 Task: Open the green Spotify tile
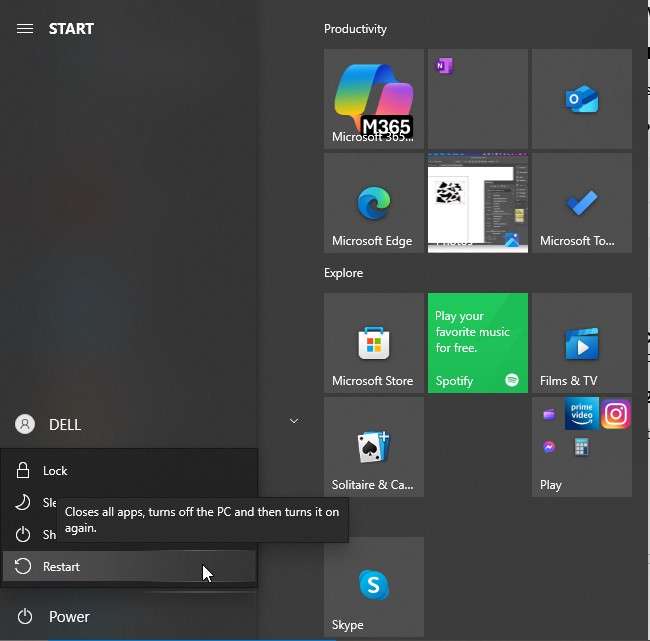tap(478, 343)
